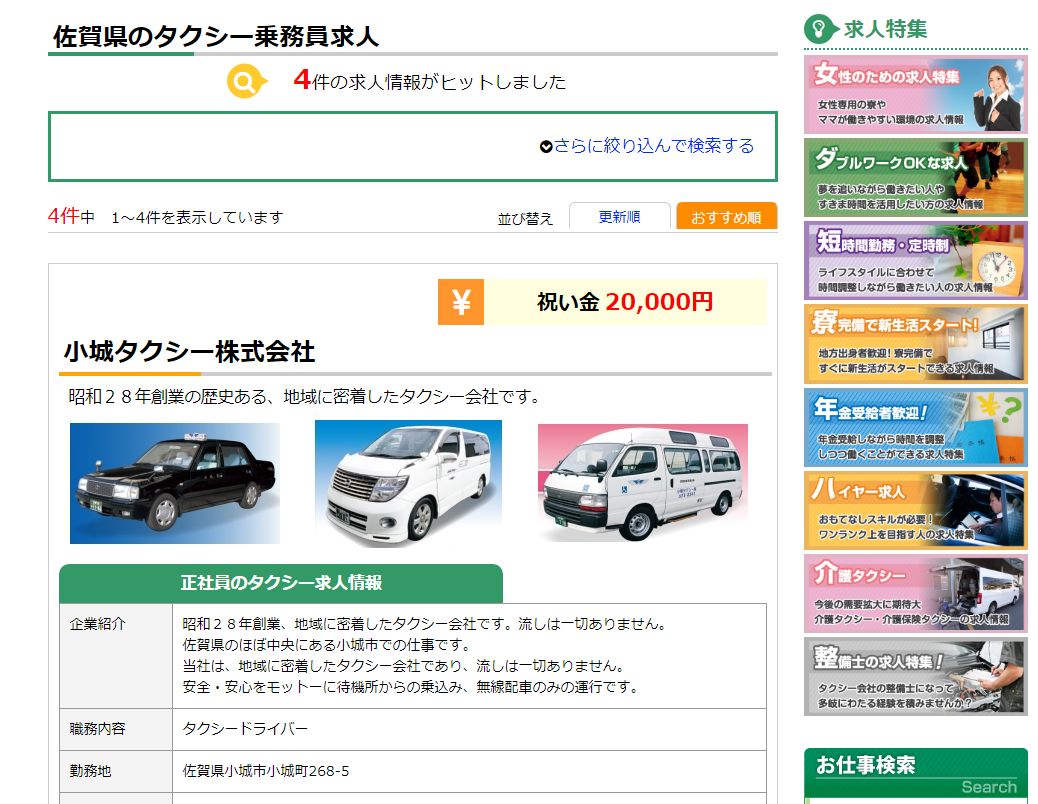Click the green lightbulb icon beside 求人特集
The width and height of the screenshot is (1038, 804).
820,29
